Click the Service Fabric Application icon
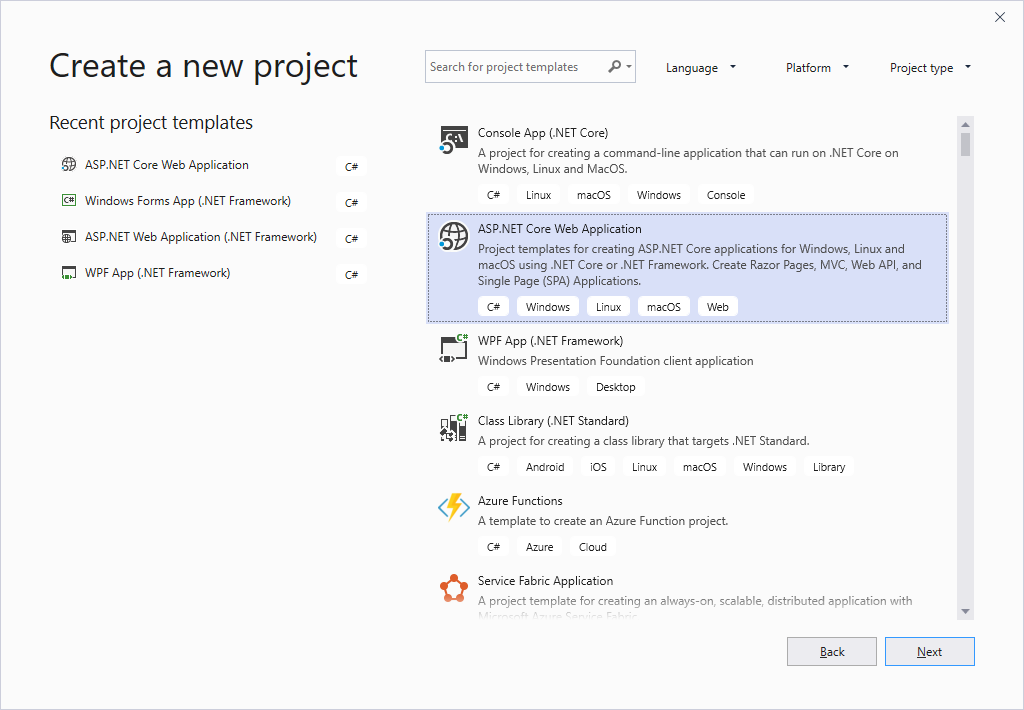Viewport: 1024px width, 710px height. (453, 588)
